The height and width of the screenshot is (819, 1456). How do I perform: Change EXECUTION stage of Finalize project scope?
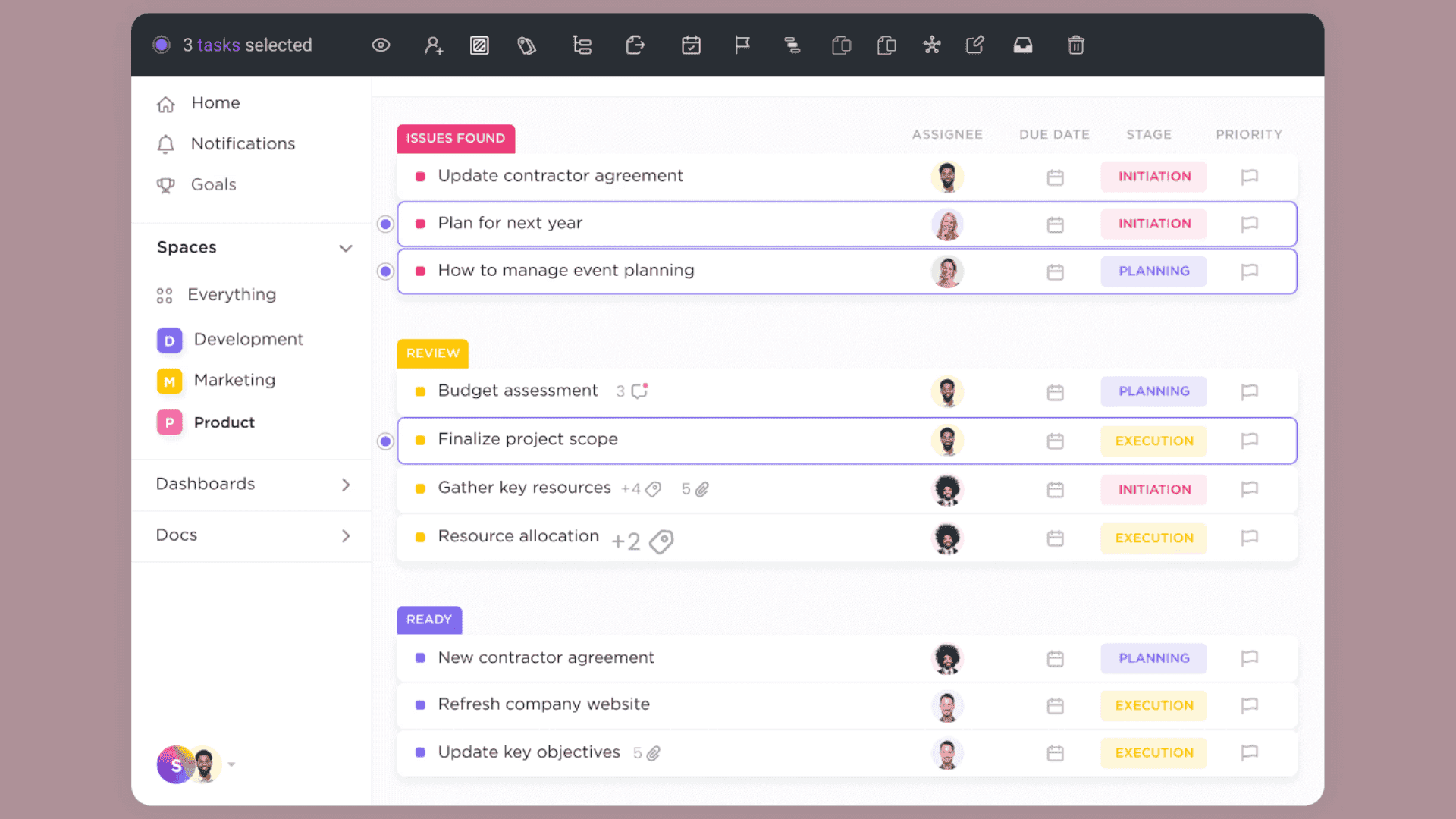click(1153, 441)
